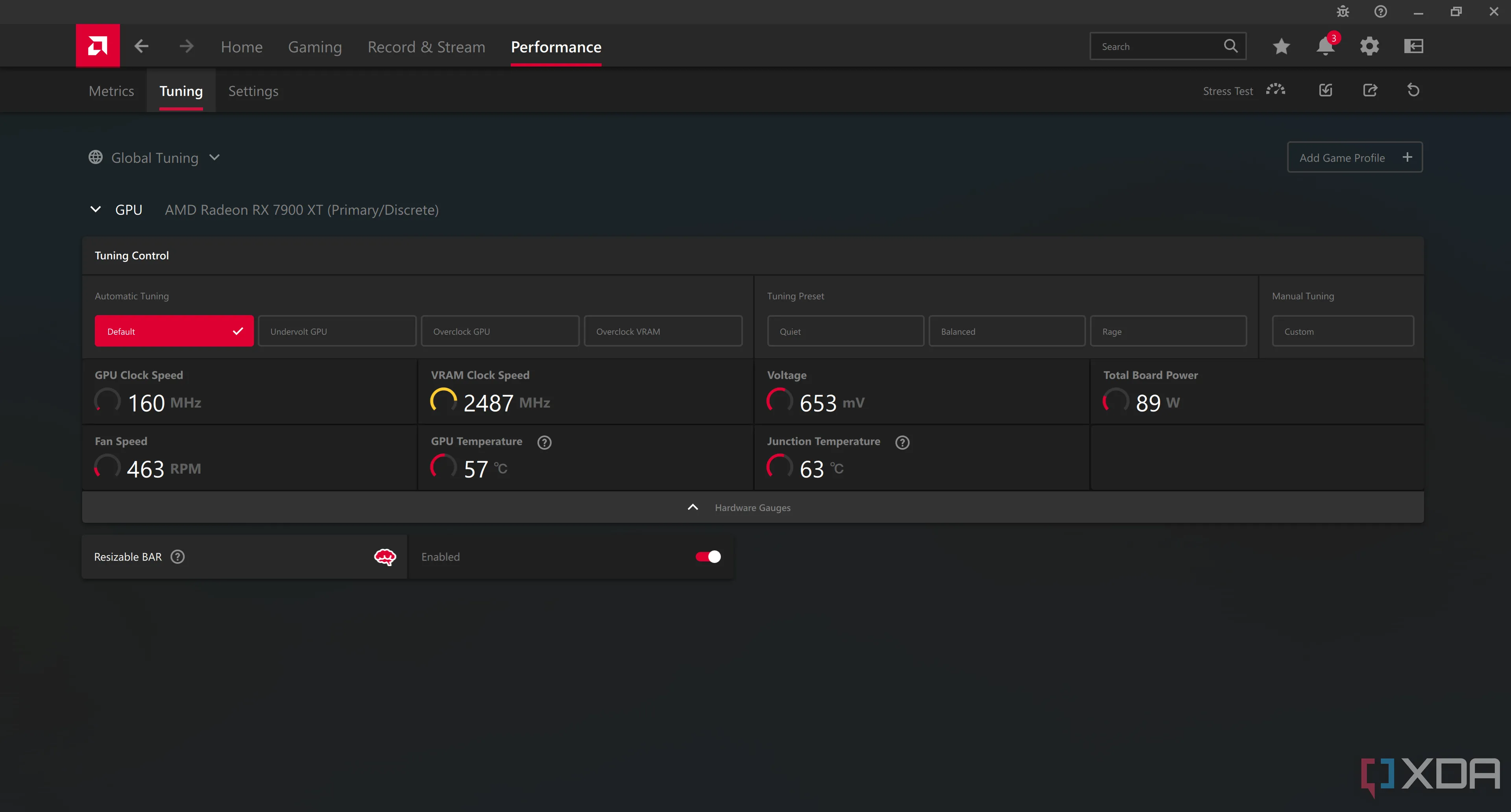Open the settings gear icon
1511x812 pixels.
[x=1369, y=46]
